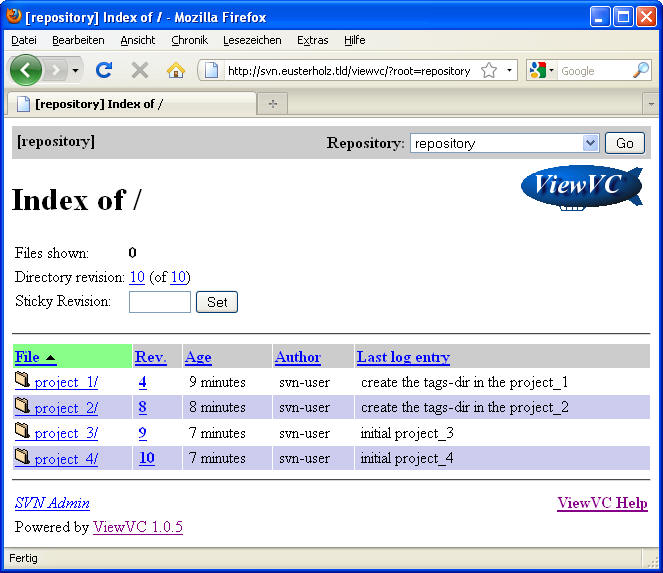Expand the Repository combo box
This screenshot has height=573, width=663.
pos(589,143)
